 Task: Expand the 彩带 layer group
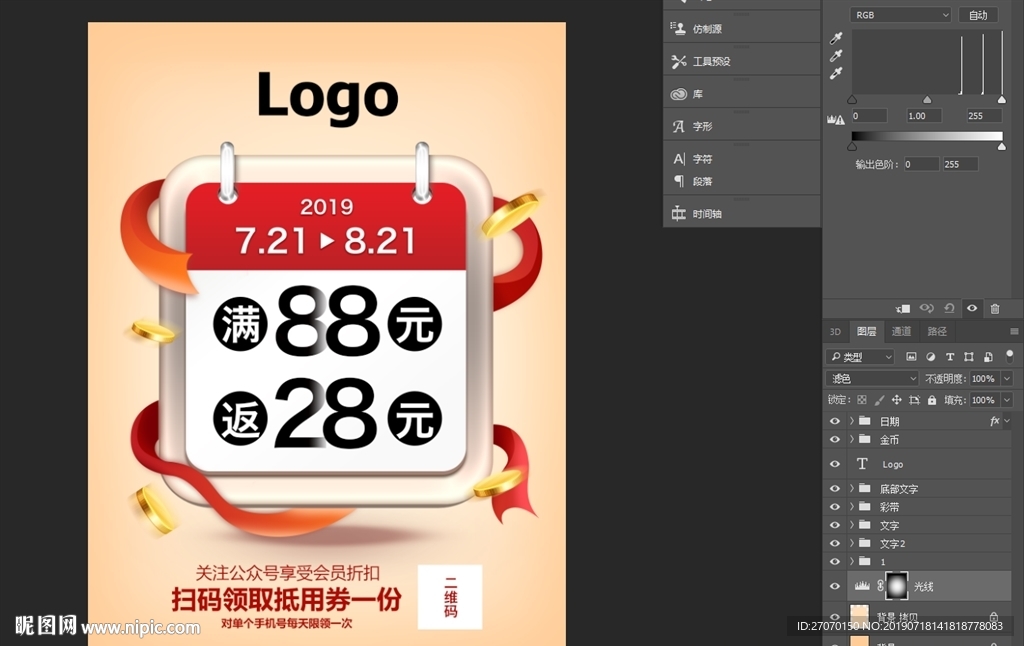click(852, 507)
